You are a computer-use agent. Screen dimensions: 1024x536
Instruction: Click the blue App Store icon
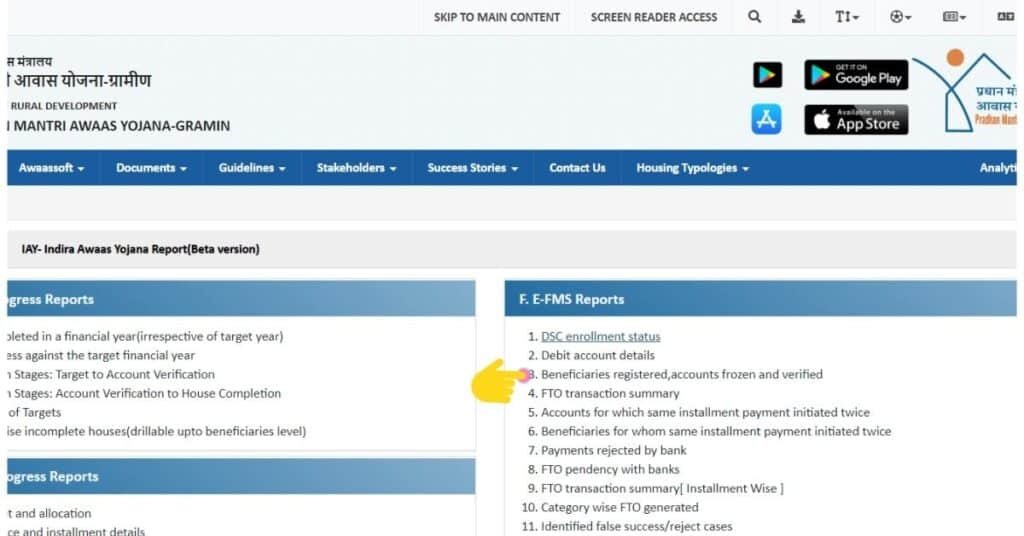click(767, 119)
